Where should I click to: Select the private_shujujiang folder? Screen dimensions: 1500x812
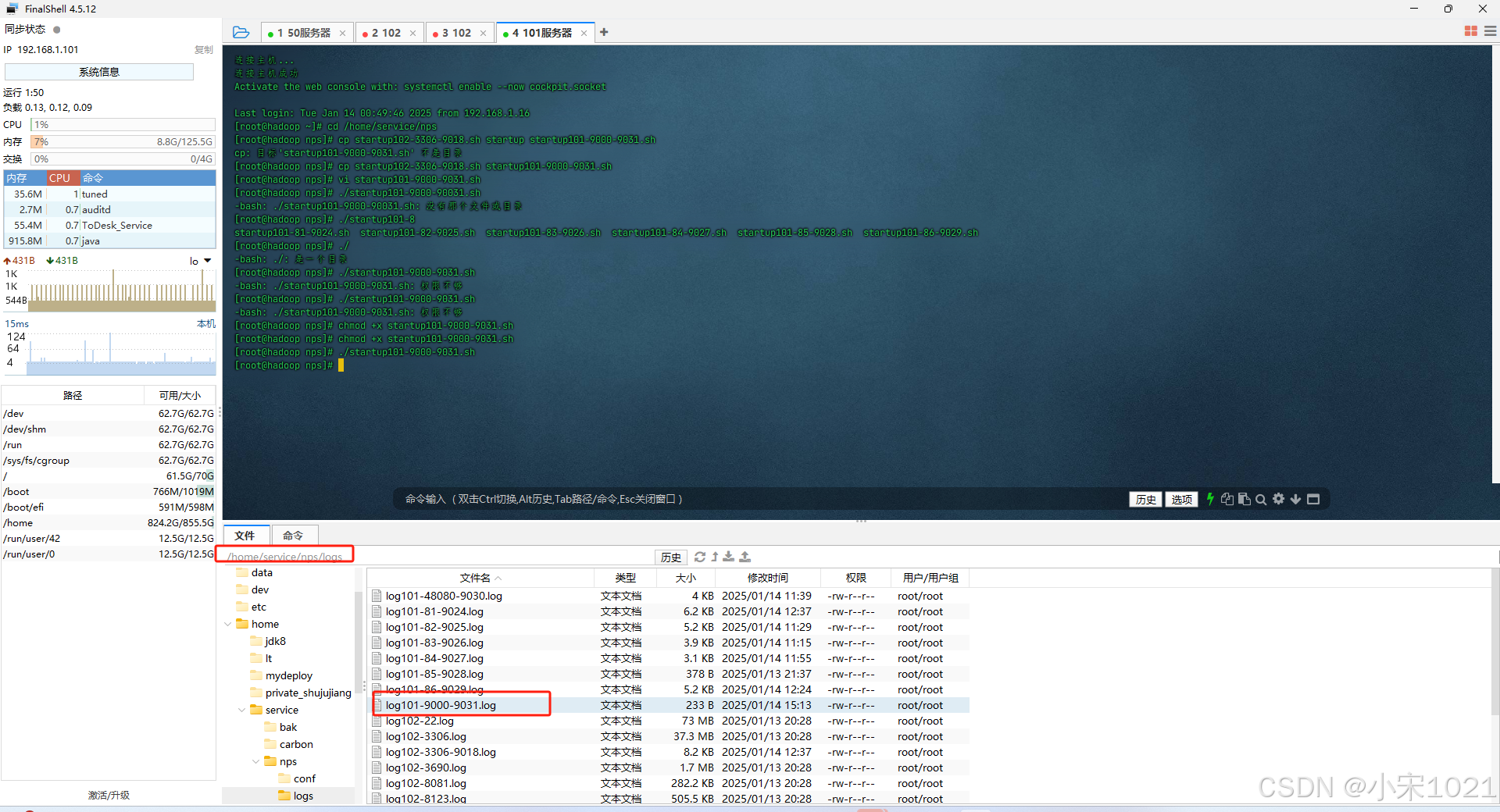point(302,693)
